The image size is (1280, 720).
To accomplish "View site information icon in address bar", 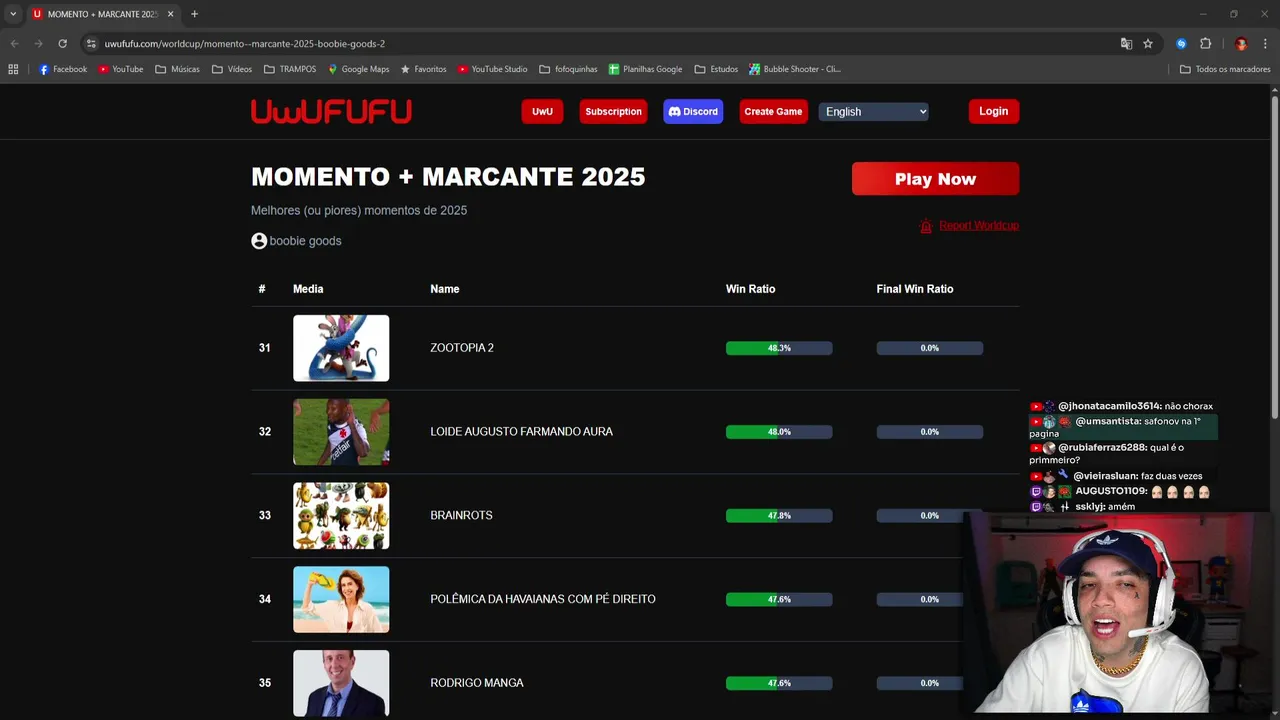I will [91, 44].
